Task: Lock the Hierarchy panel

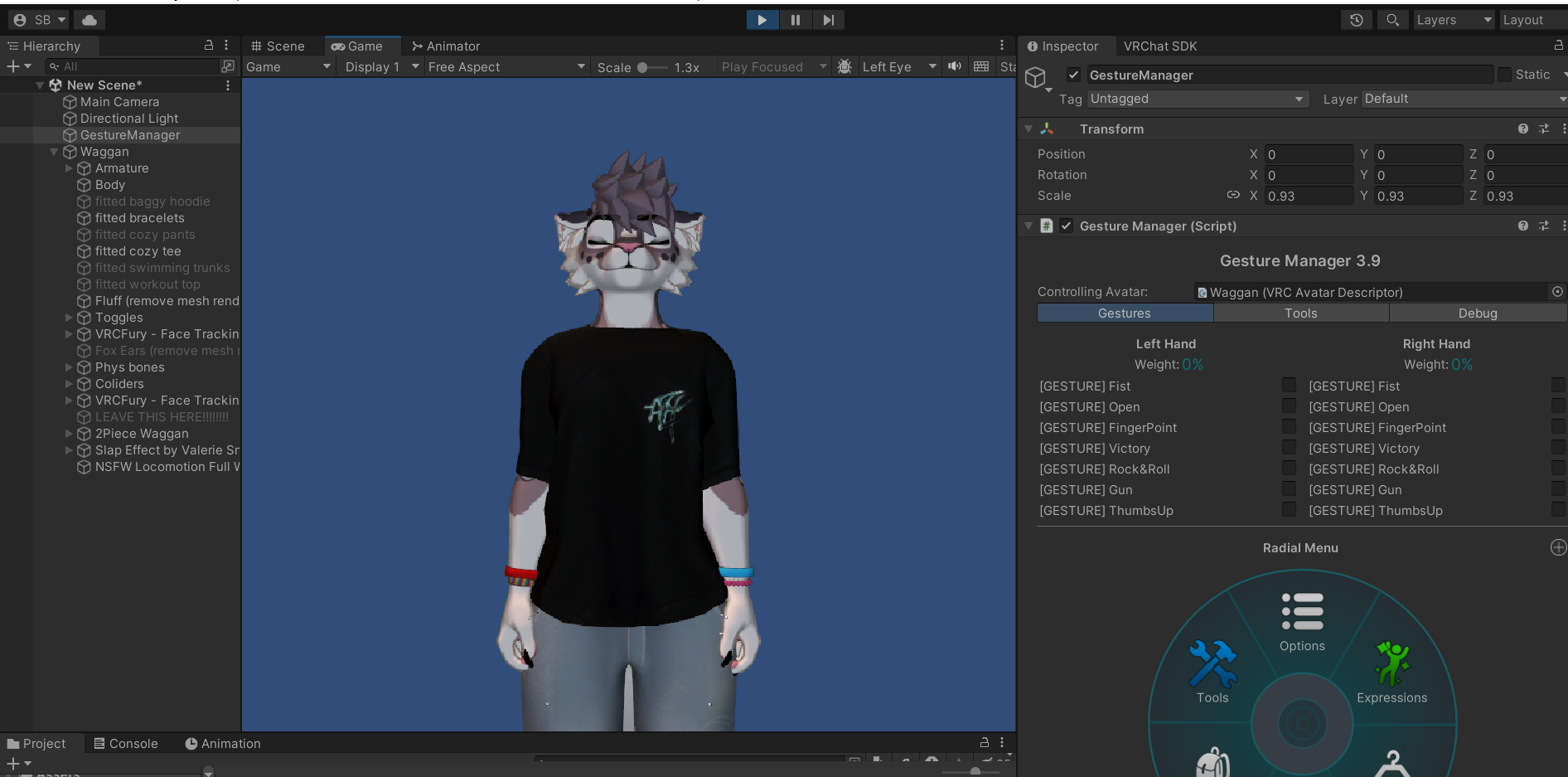Action: coord(209,46)
